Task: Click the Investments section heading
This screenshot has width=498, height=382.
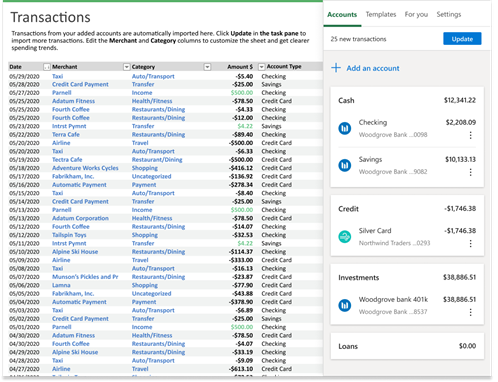Action: tap(359, 278)
